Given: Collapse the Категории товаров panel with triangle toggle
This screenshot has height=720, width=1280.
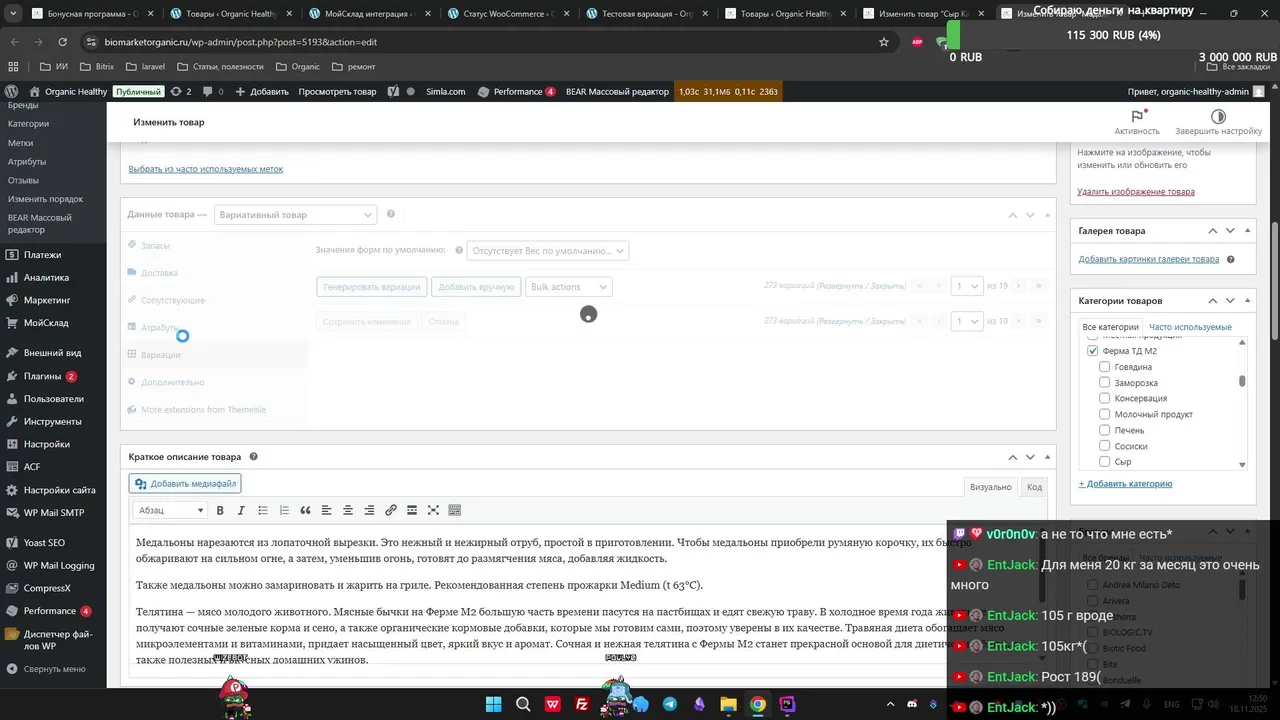Looking at the screenshot, I should (x=1248, y=301).
